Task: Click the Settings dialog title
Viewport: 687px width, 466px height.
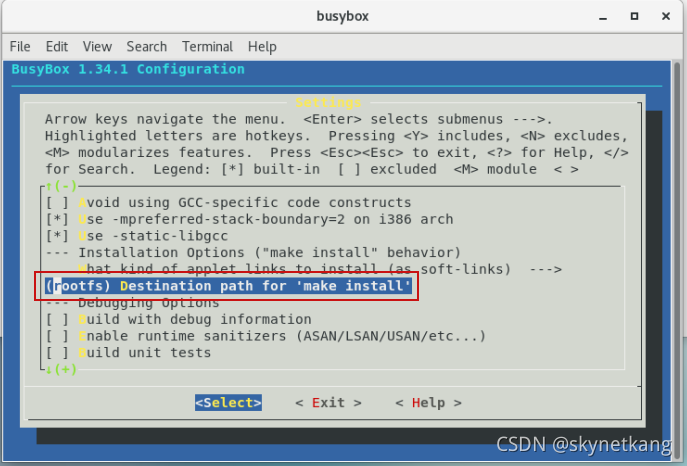Action: tap(328, 102)
